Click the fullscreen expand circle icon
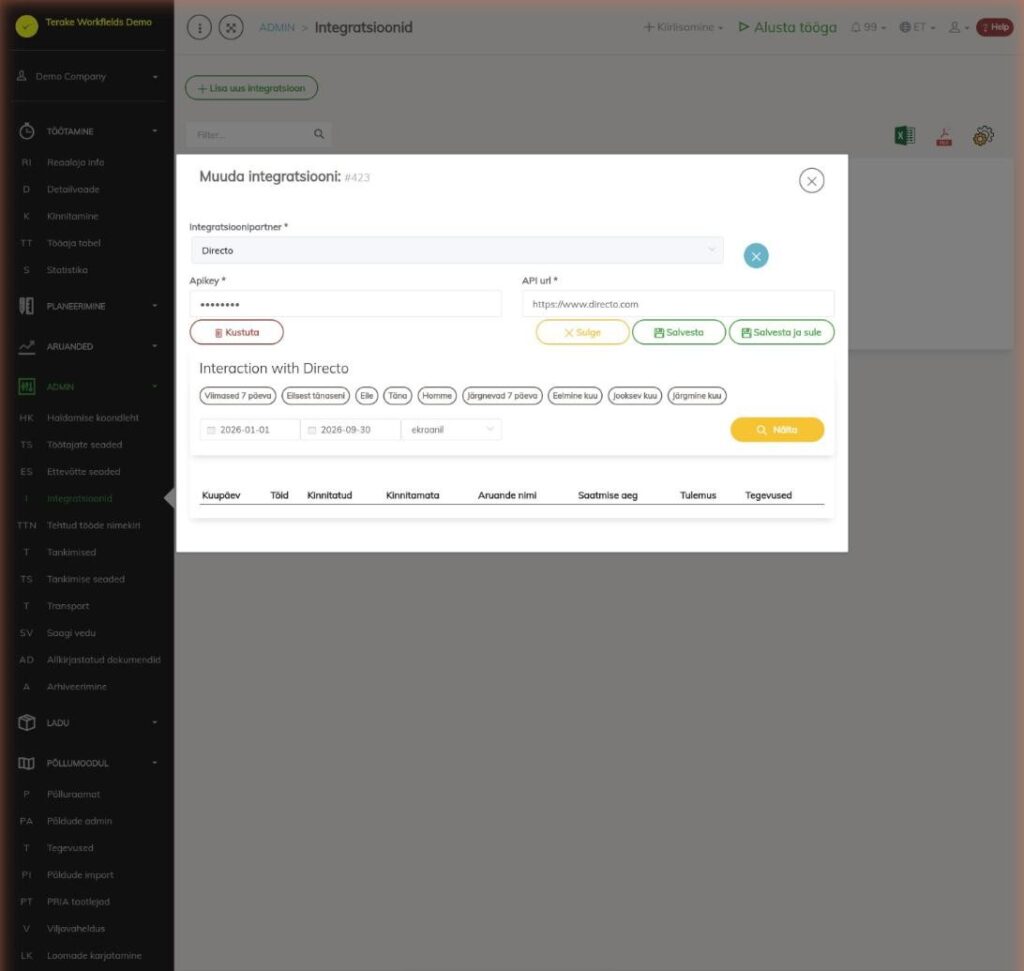Image resolution: width=1024 pixels, height=971 pixels. coord(231,27)
